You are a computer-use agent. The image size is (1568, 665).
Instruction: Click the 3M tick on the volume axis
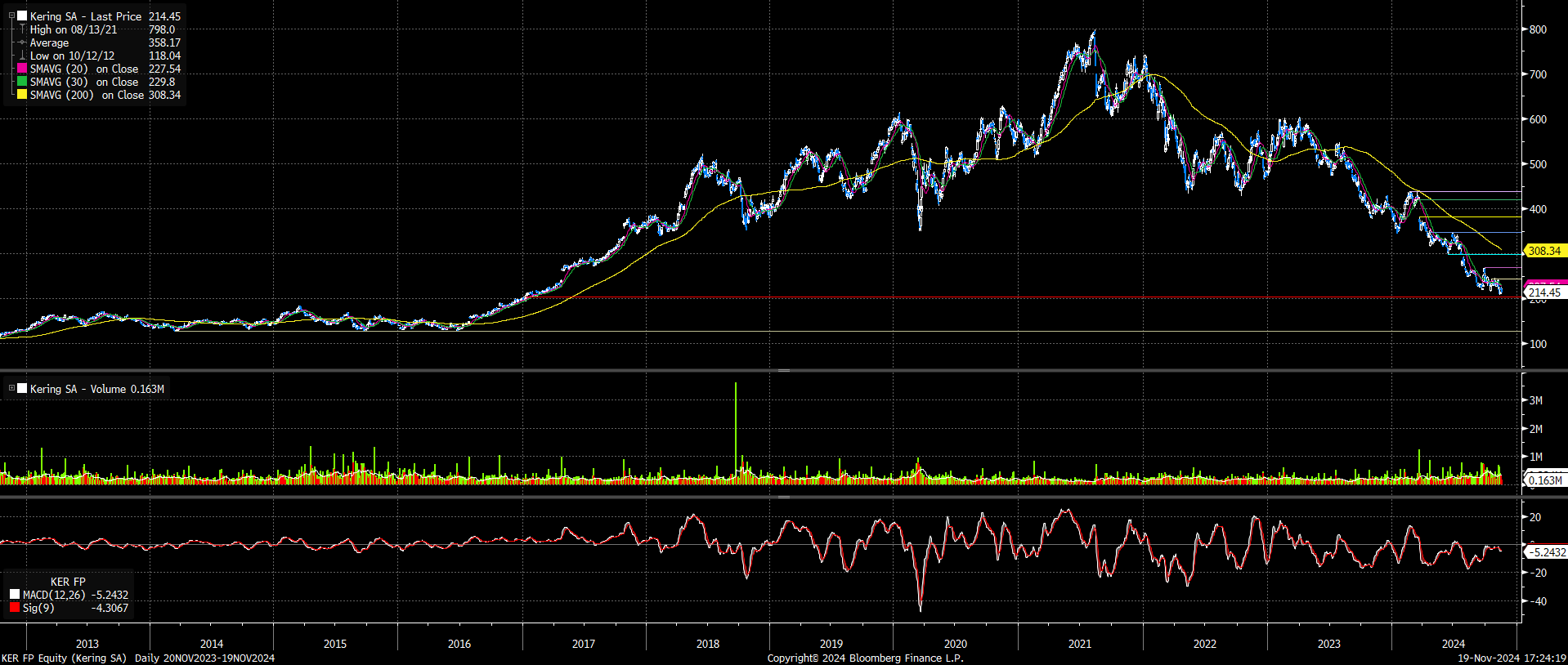(x=1536, y=400)
